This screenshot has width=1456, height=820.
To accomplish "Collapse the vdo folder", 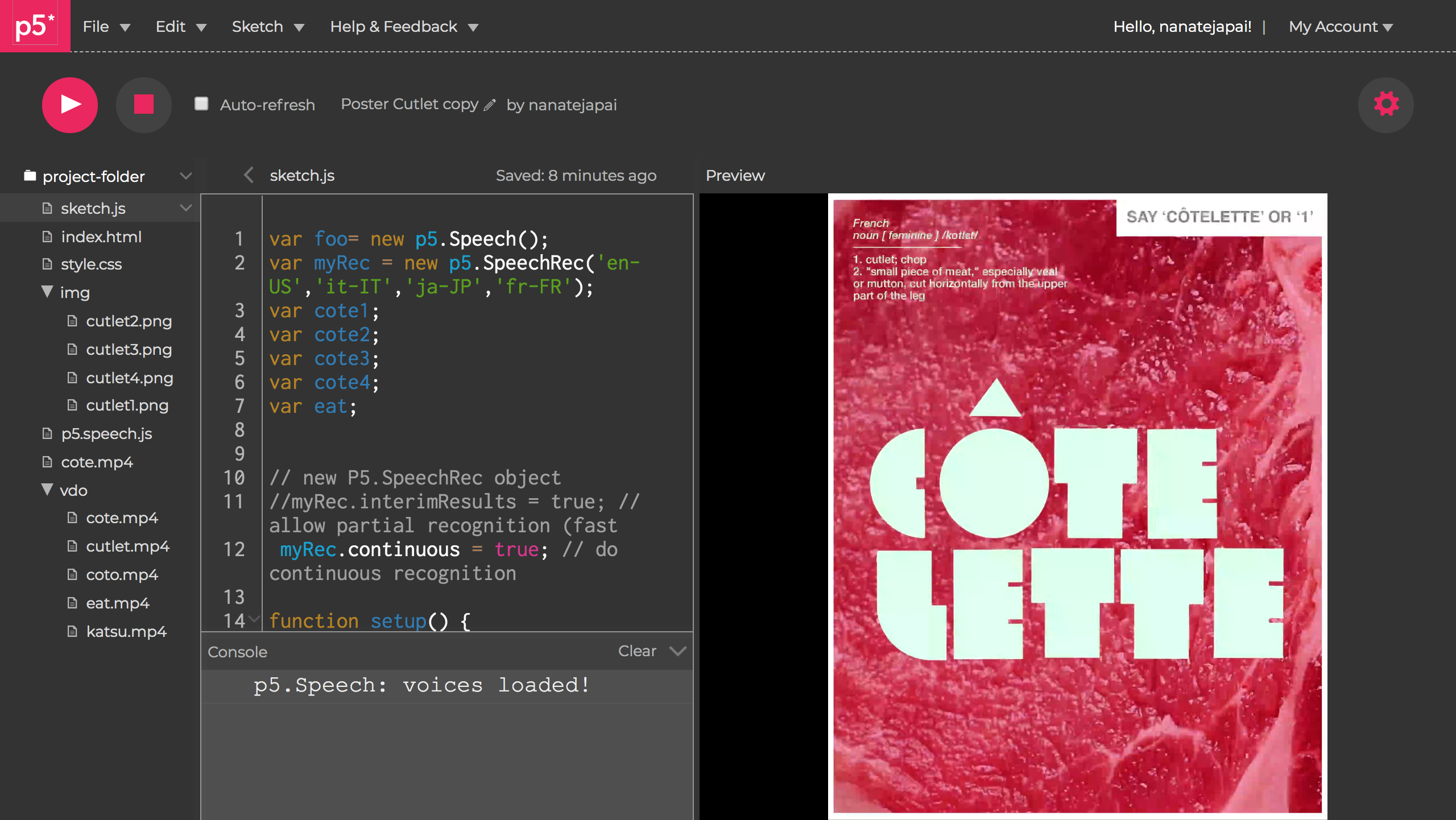I will point(47,490).
